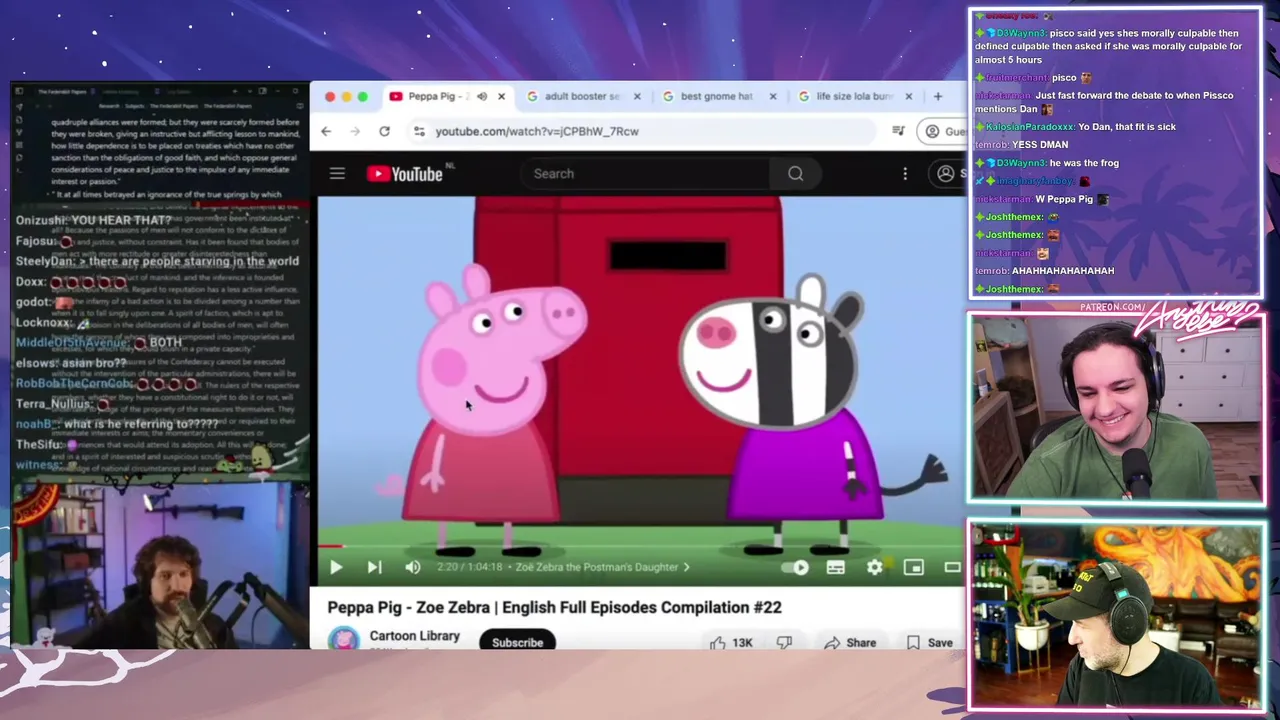The width and height of the screenshot is (1280, 720).
Task: Open browser media controls icon
Action: click(898, 131)
